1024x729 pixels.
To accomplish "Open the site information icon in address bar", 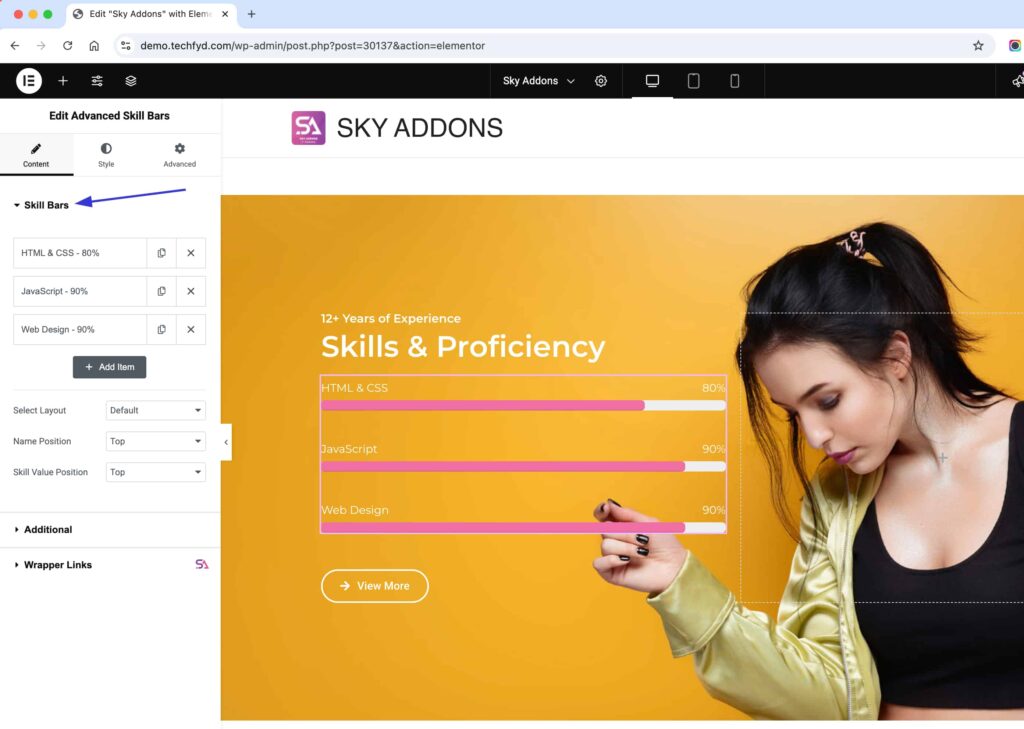I will click(126, 46).
